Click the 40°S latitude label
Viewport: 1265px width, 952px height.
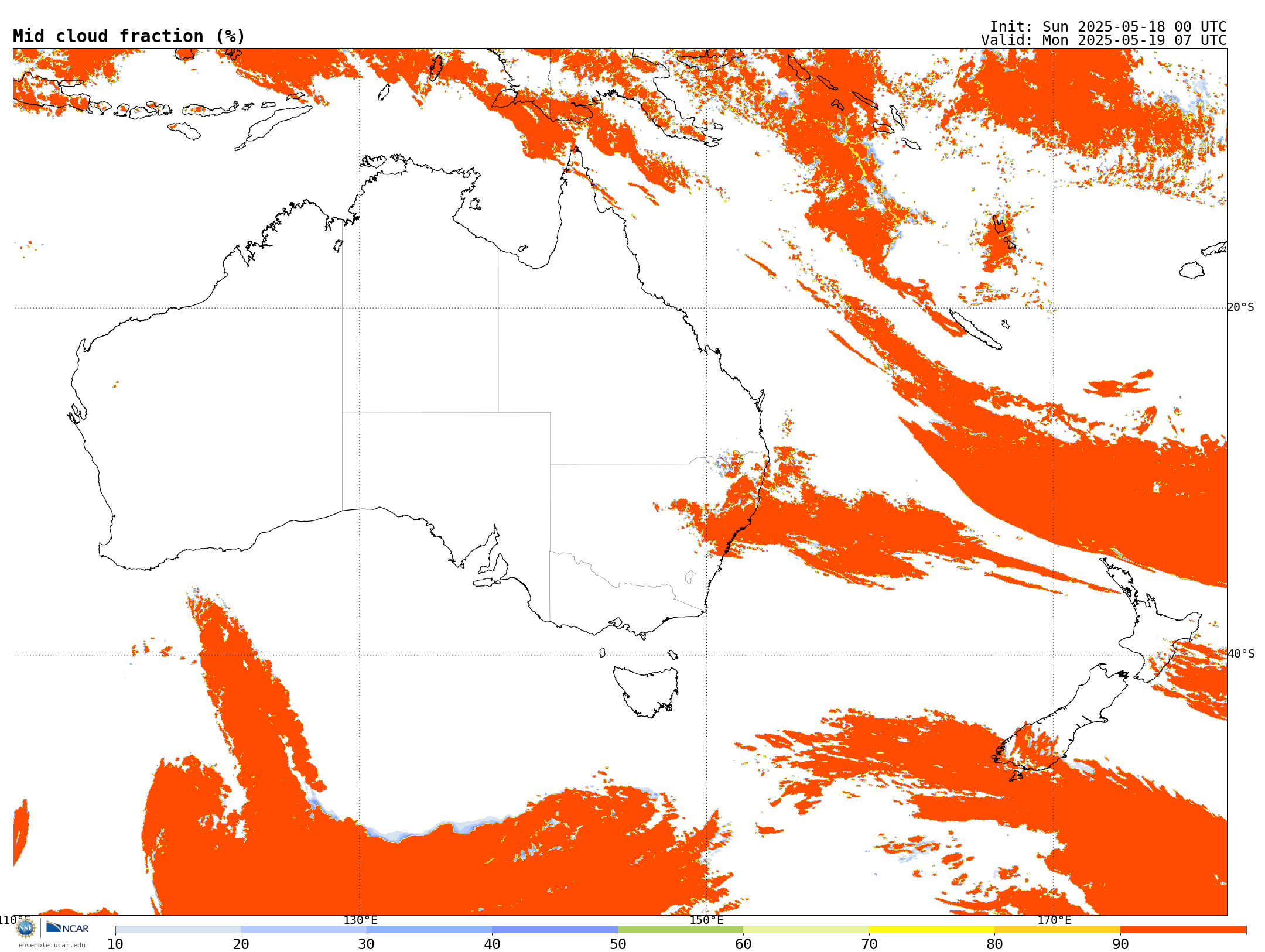[1240, 654]
